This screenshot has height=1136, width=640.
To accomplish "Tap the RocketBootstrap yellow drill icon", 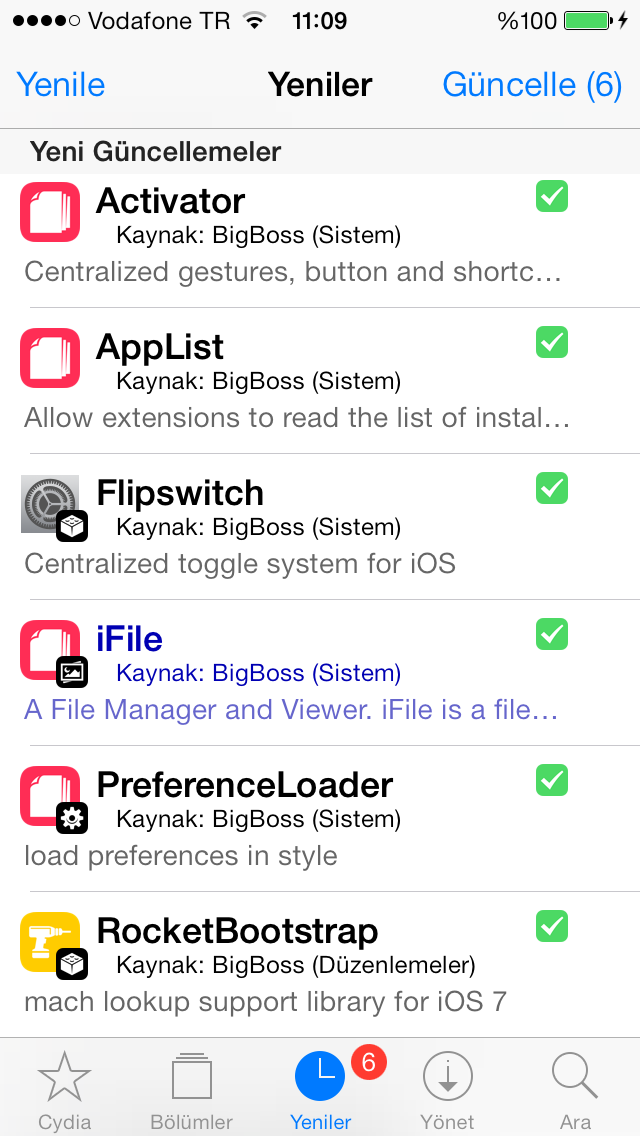I will point(49,942).
